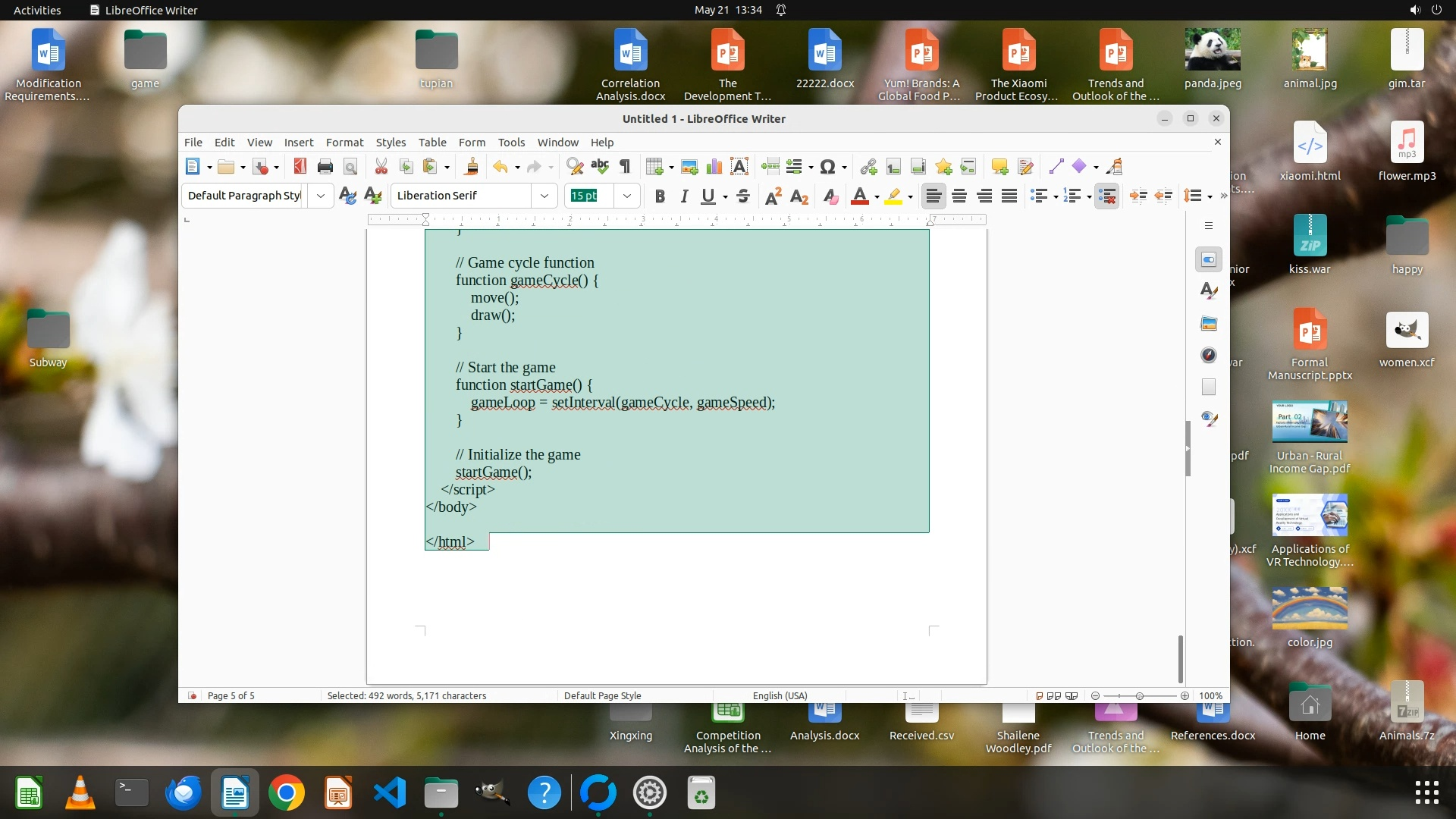Expand the font size dropdown
Screen dimensions: 1456x819
[627, 196]
